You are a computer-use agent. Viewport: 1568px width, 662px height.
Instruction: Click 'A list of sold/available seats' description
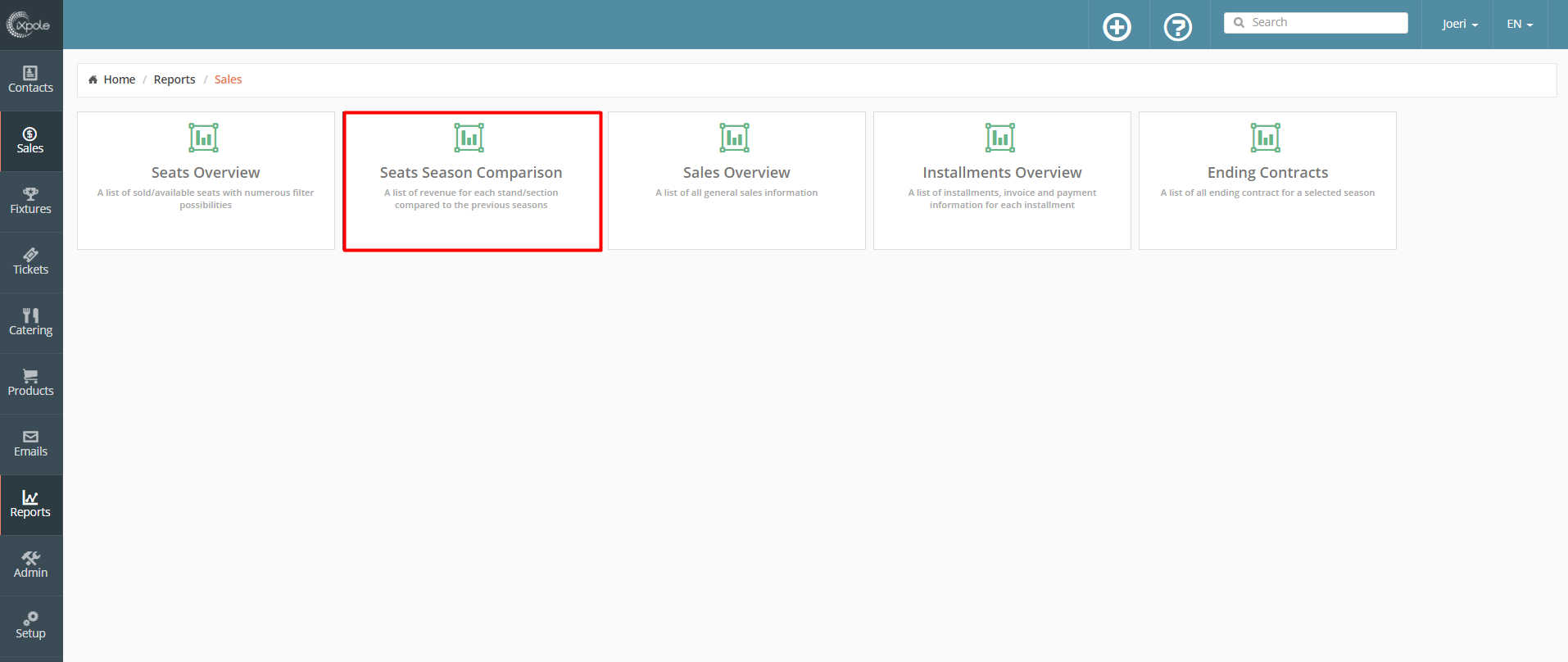[x=206, y=199]
